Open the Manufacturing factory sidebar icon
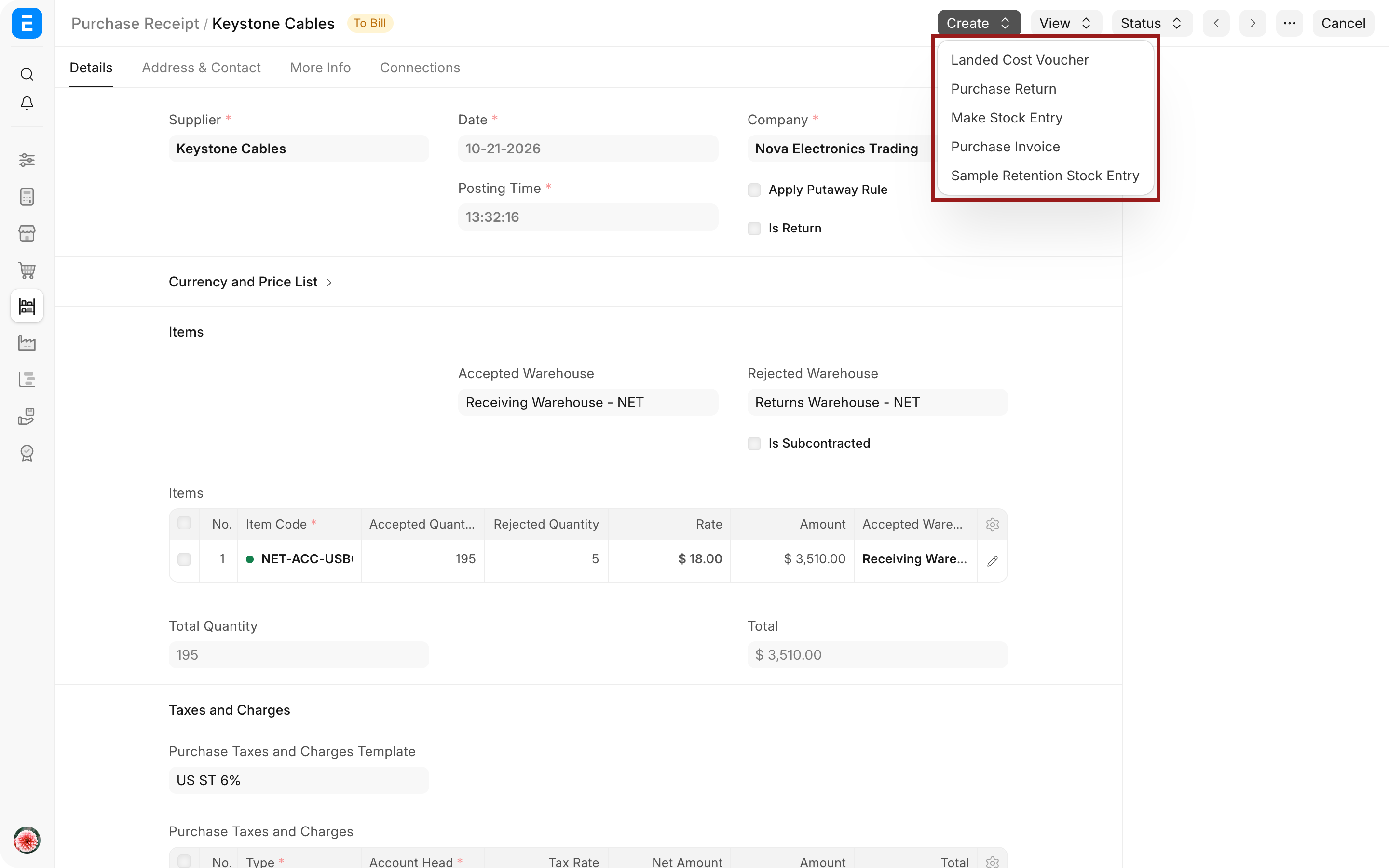 tap(27, 343)
